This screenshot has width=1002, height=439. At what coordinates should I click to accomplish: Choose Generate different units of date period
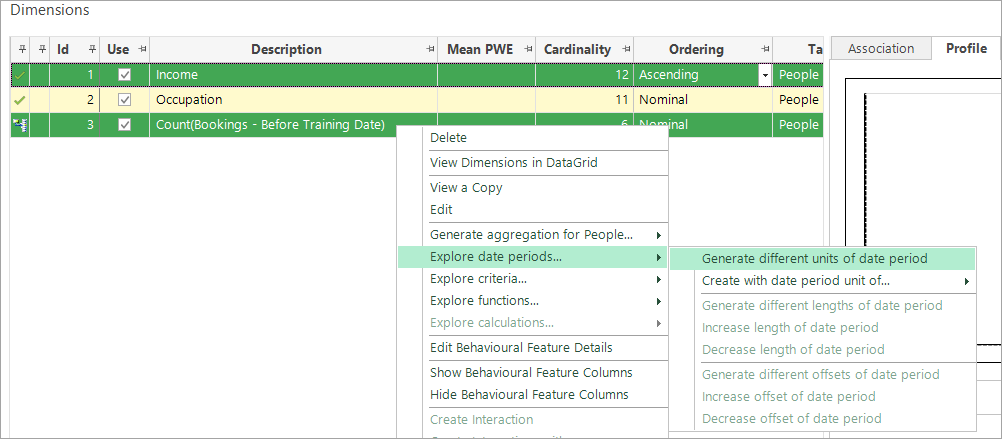(822, 259)
